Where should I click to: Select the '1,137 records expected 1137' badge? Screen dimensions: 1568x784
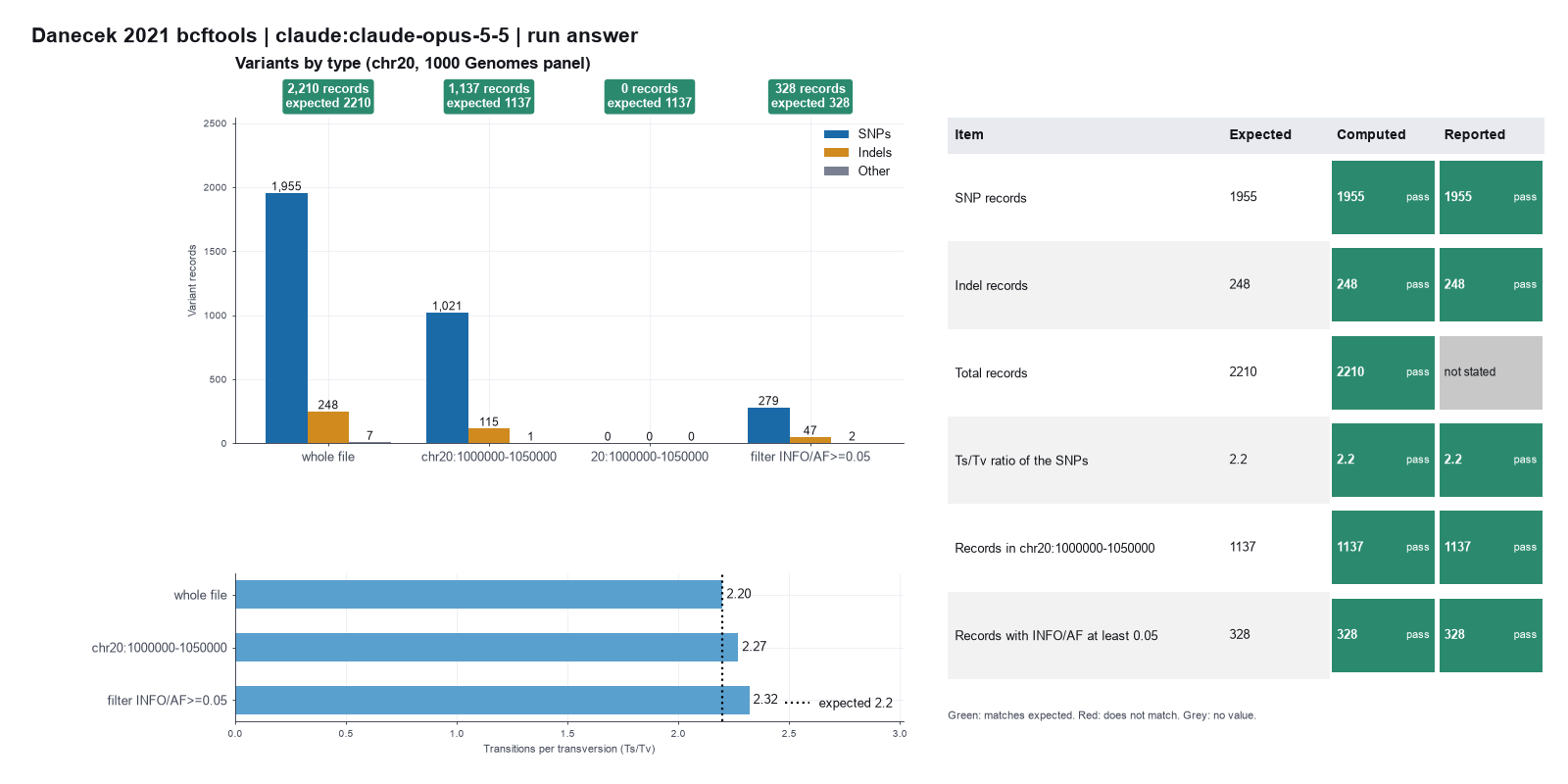(489, 96)
